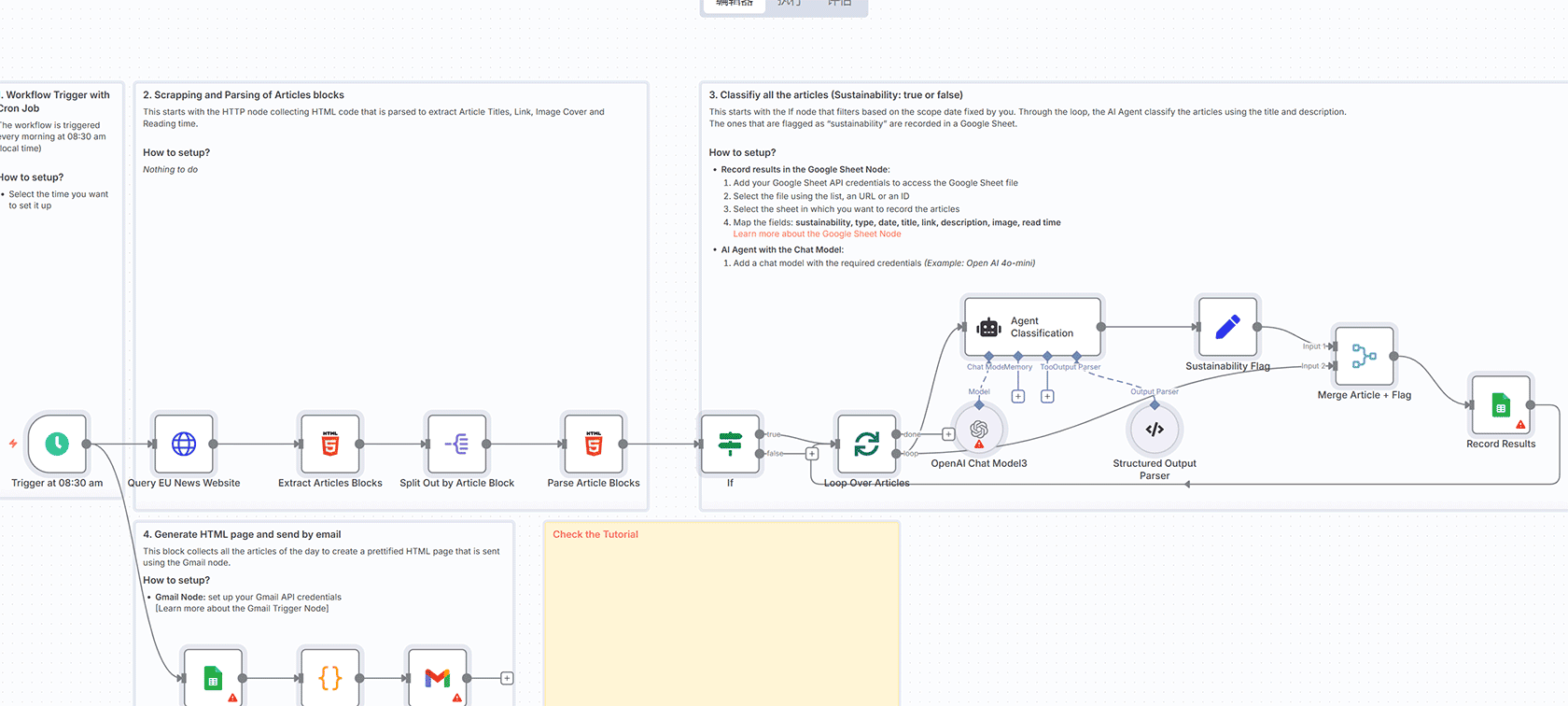Open the Record Results Google Sheets node
Image resolution: width=1568 pixels, height=706 pixels.
pyautogui.click(x=1500, y=405)
